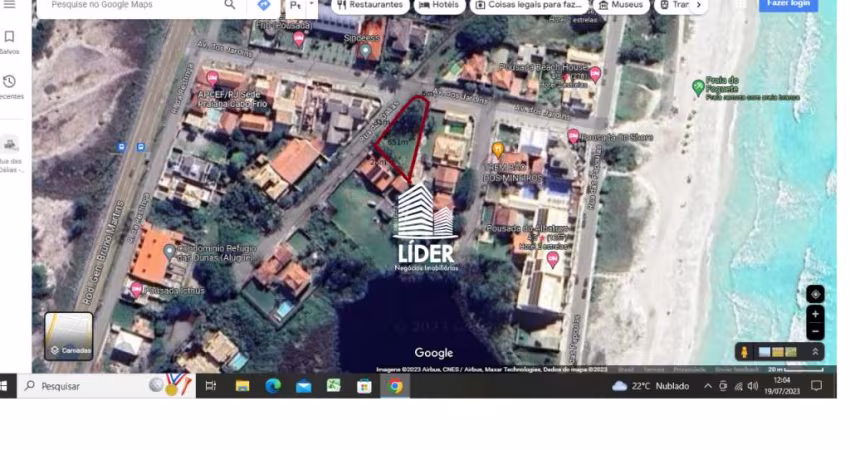
Task: Click the search magnifier icon
Action: coord(230,5)
